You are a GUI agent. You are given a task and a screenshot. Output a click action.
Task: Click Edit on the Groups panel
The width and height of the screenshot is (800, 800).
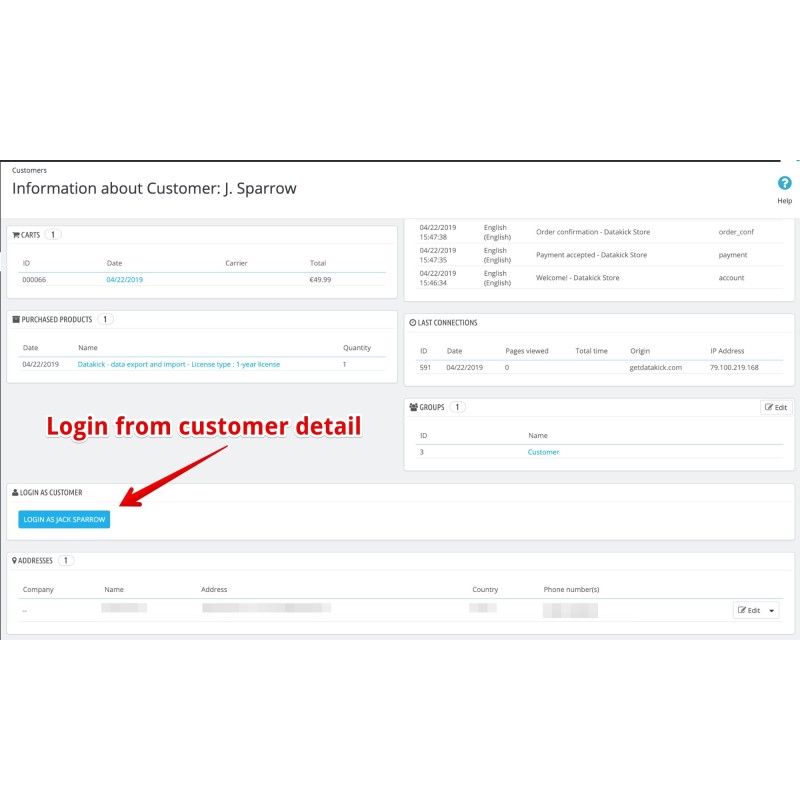777,407
